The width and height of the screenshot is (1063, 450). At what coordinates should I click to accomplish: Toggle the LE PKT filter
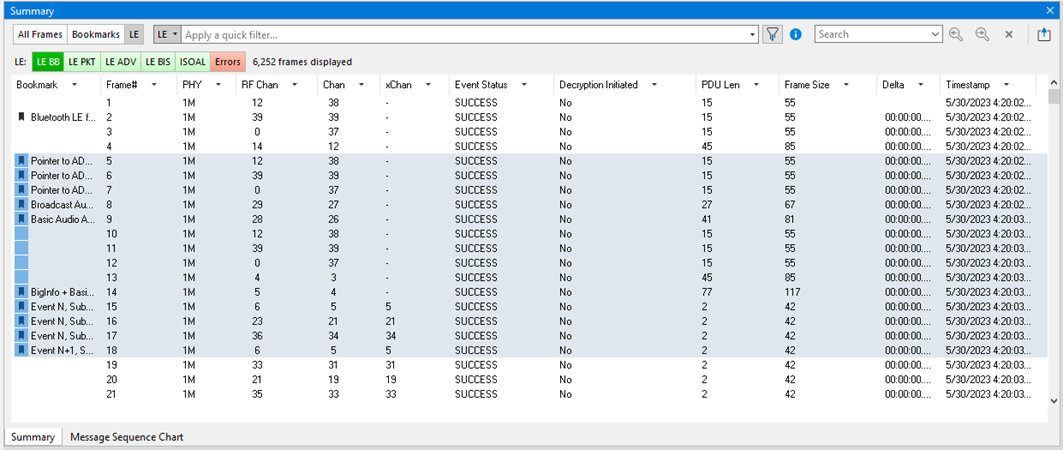82,62
